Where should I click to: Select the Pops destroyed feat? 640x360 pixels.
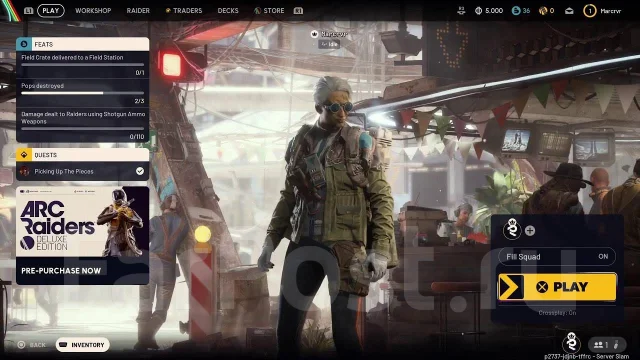point(82,93)
